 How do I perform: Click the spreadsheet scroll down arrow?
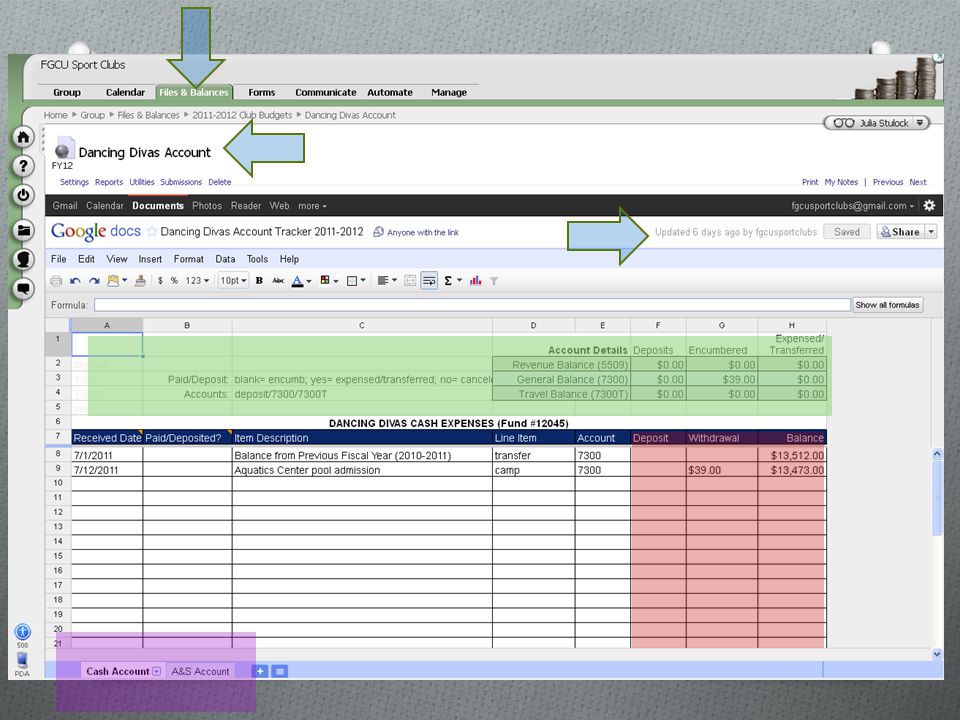point(937,654)
